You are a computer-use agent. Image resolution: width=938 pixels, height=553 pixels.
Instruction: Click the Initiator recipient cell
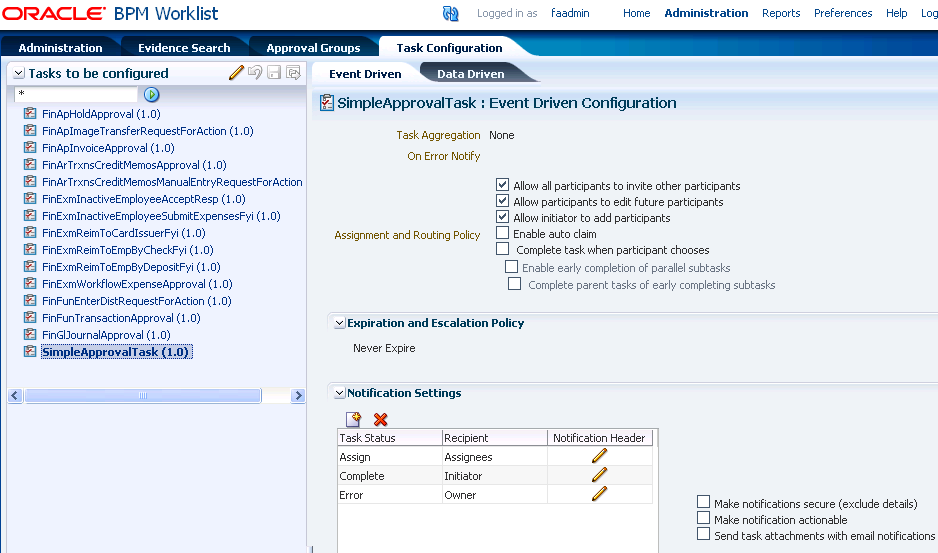[495, 476]
